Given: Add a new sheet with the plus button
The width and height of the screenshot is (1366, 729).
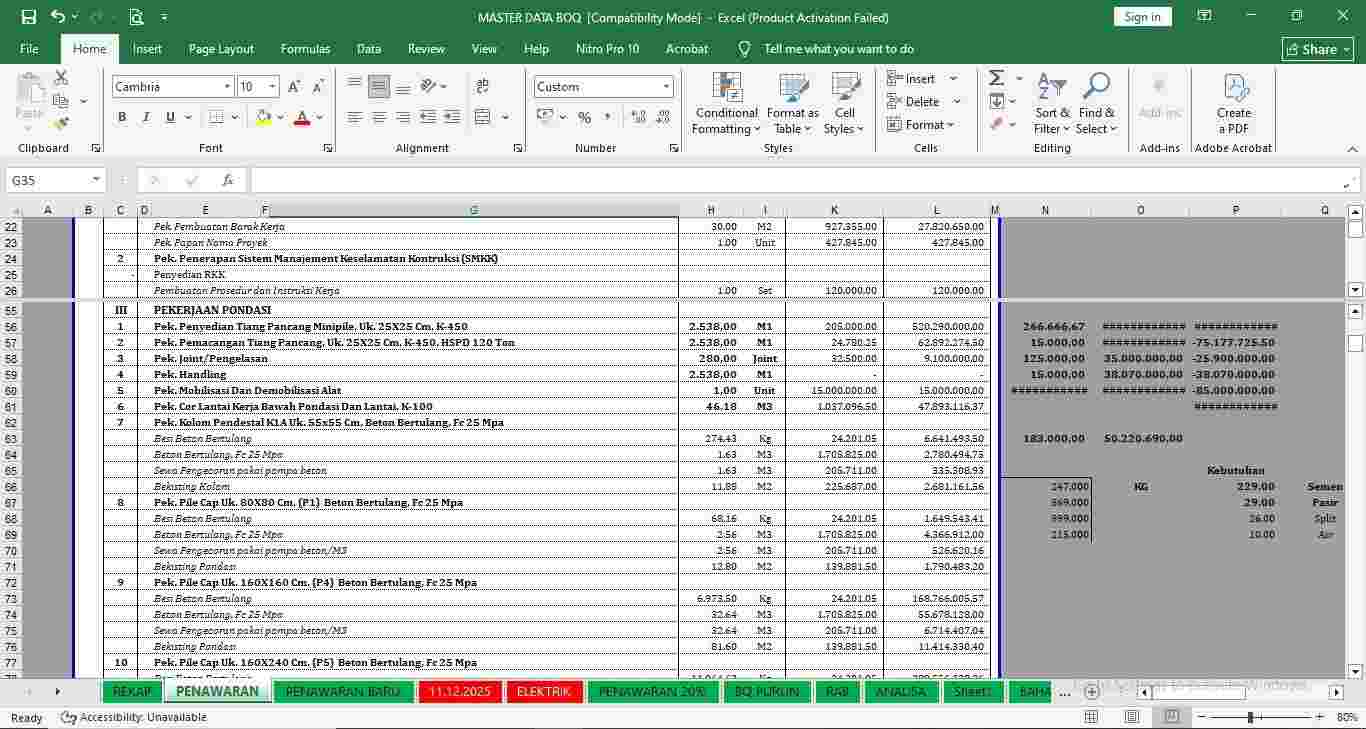Looking at the screenshot, I should 1091,691.
